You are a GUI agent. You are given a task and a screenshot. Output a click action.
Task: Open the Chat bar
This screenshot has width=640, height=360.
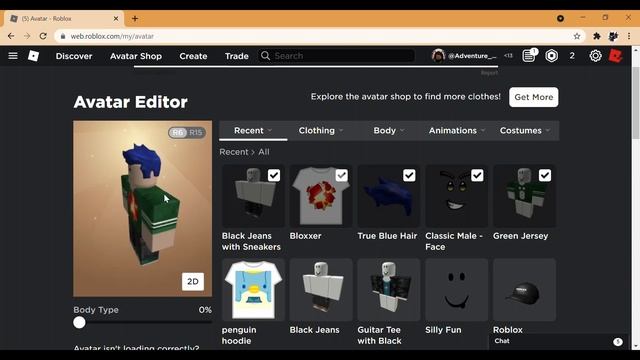click(x=558, y=341)
